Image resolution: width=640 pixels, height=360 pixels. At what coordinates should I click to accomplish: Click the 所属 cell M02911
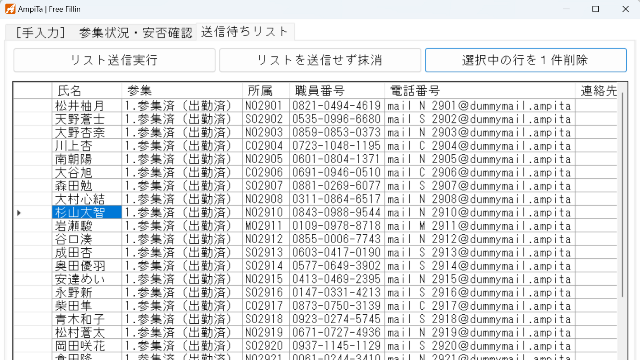266,226
